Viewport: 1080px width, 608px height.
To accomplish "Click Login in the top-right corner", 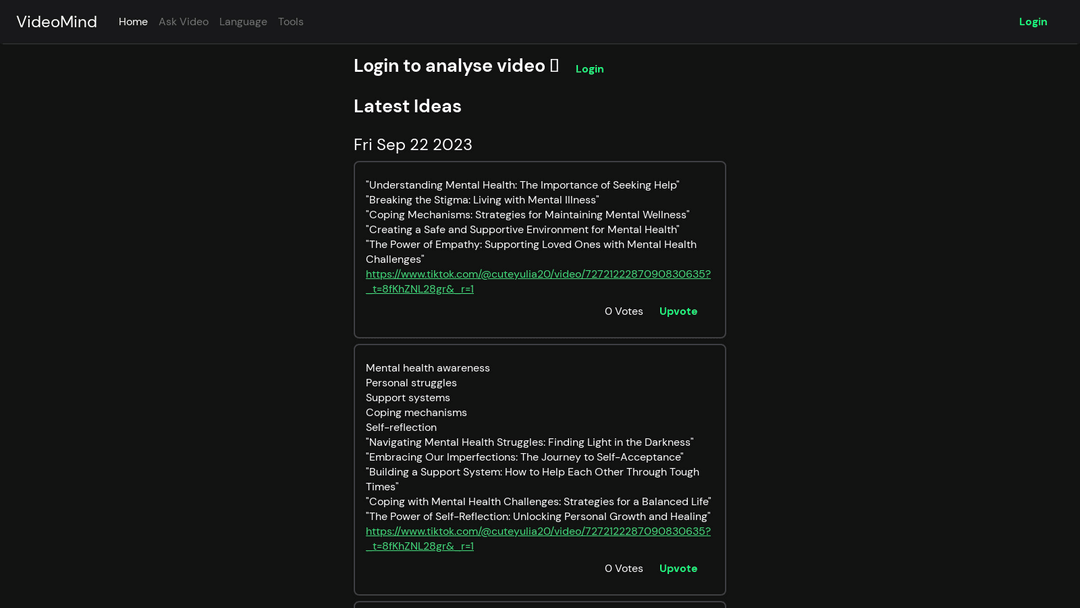I will point(1033,22).
